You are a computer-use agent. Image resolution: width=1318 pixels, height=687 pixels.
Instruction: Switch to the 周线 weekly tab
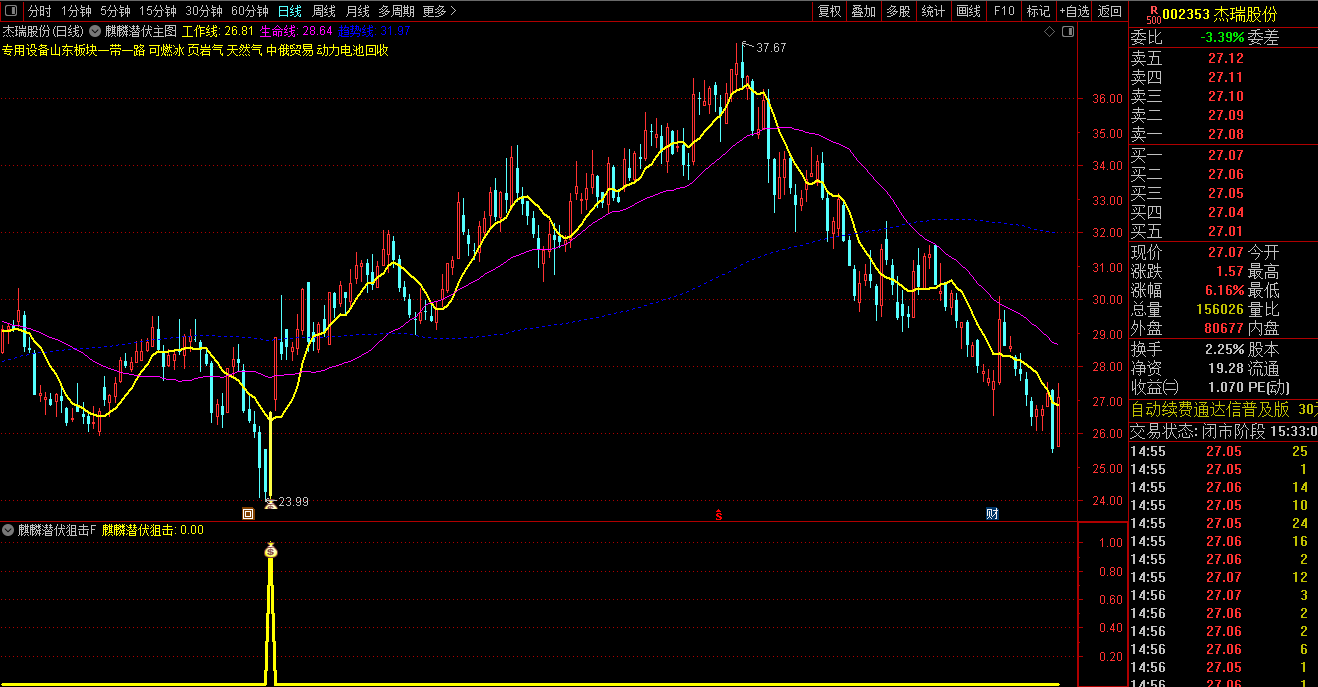323,11
